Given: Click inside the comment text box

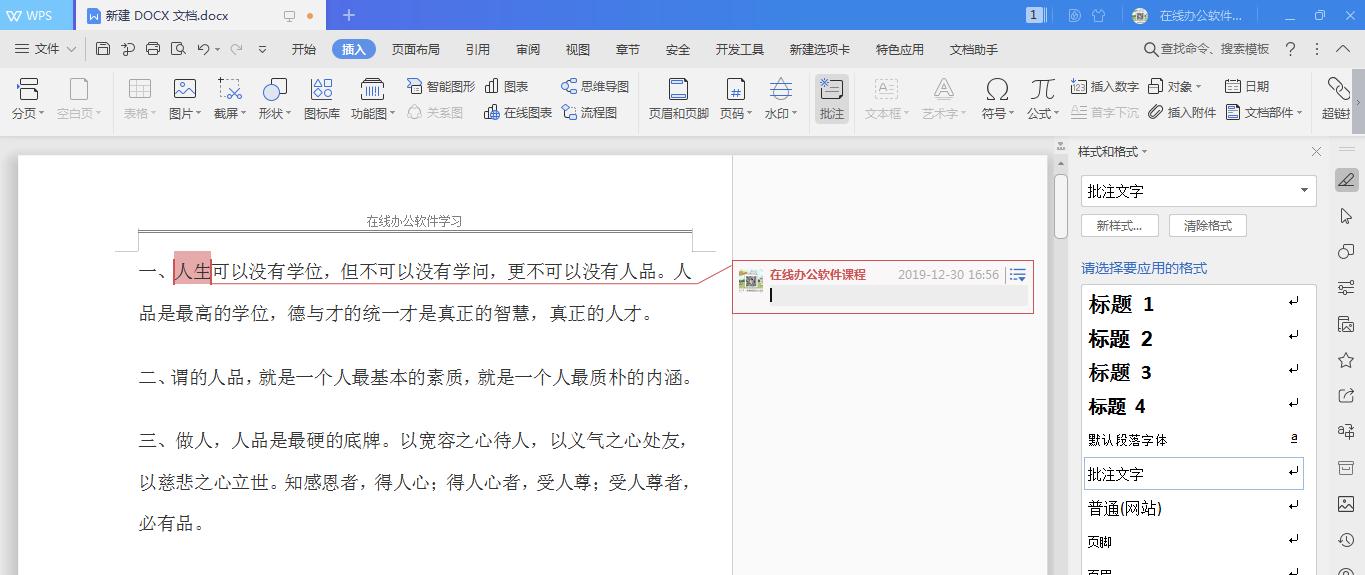Looking at the screenshot, I should 897,296.
